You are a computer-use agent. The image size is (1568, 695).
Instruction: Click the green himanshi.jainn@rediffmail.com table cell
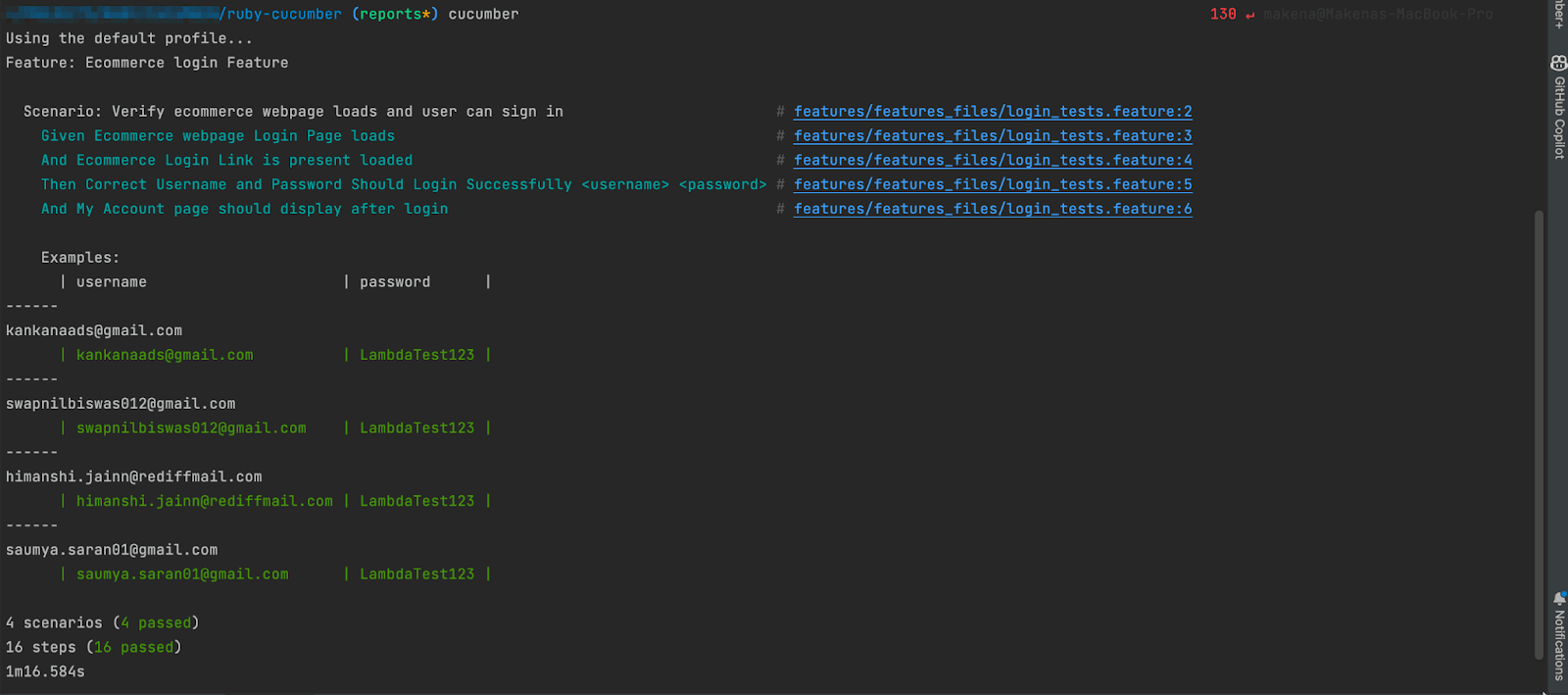point(204,501)
